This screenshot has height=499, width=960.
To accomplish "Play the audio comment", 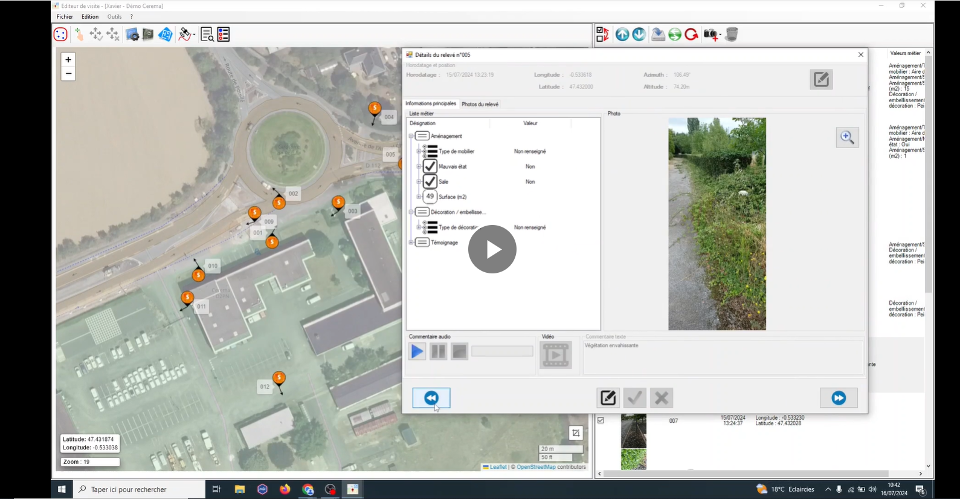I will point(417,351).
